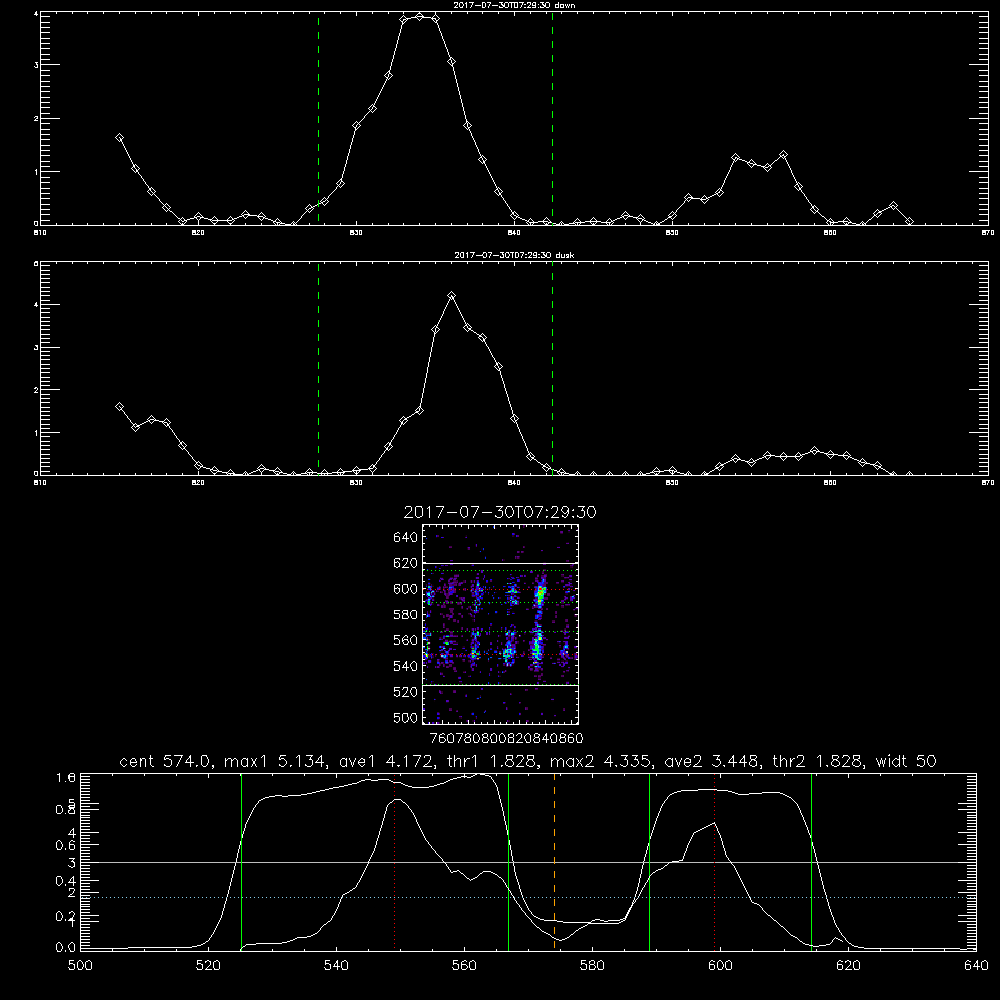1000x1000 pixels.
Task: Click the dusk plot's right green dashed line
Action: coord(552,367)
